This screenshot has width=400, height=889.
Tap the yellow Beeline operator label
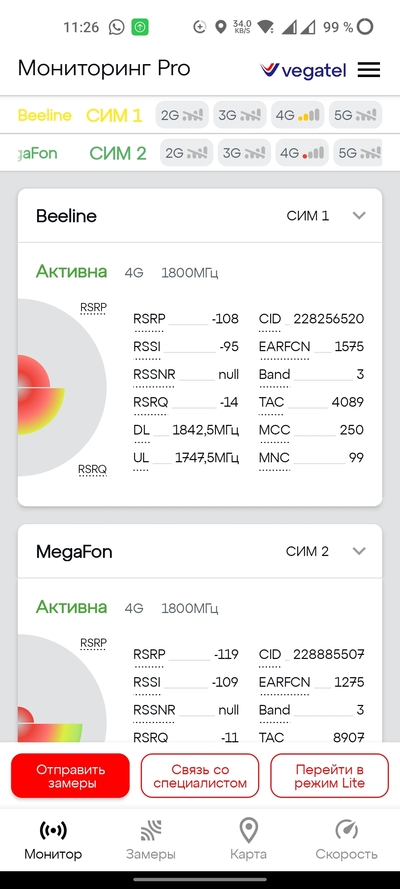click(45, 116)
